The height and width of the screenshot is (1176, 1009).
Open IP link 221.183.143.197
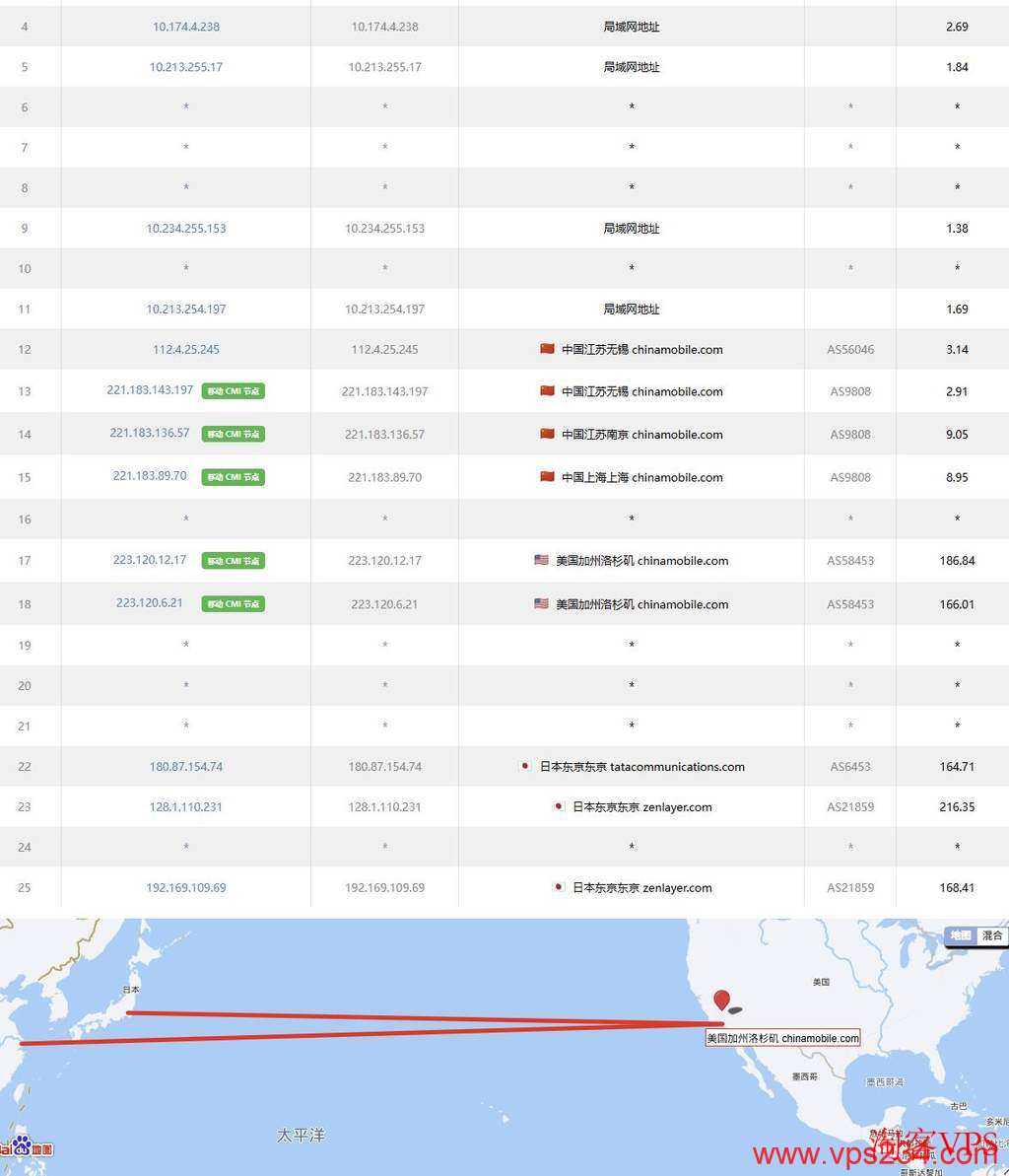coord(150,390)
